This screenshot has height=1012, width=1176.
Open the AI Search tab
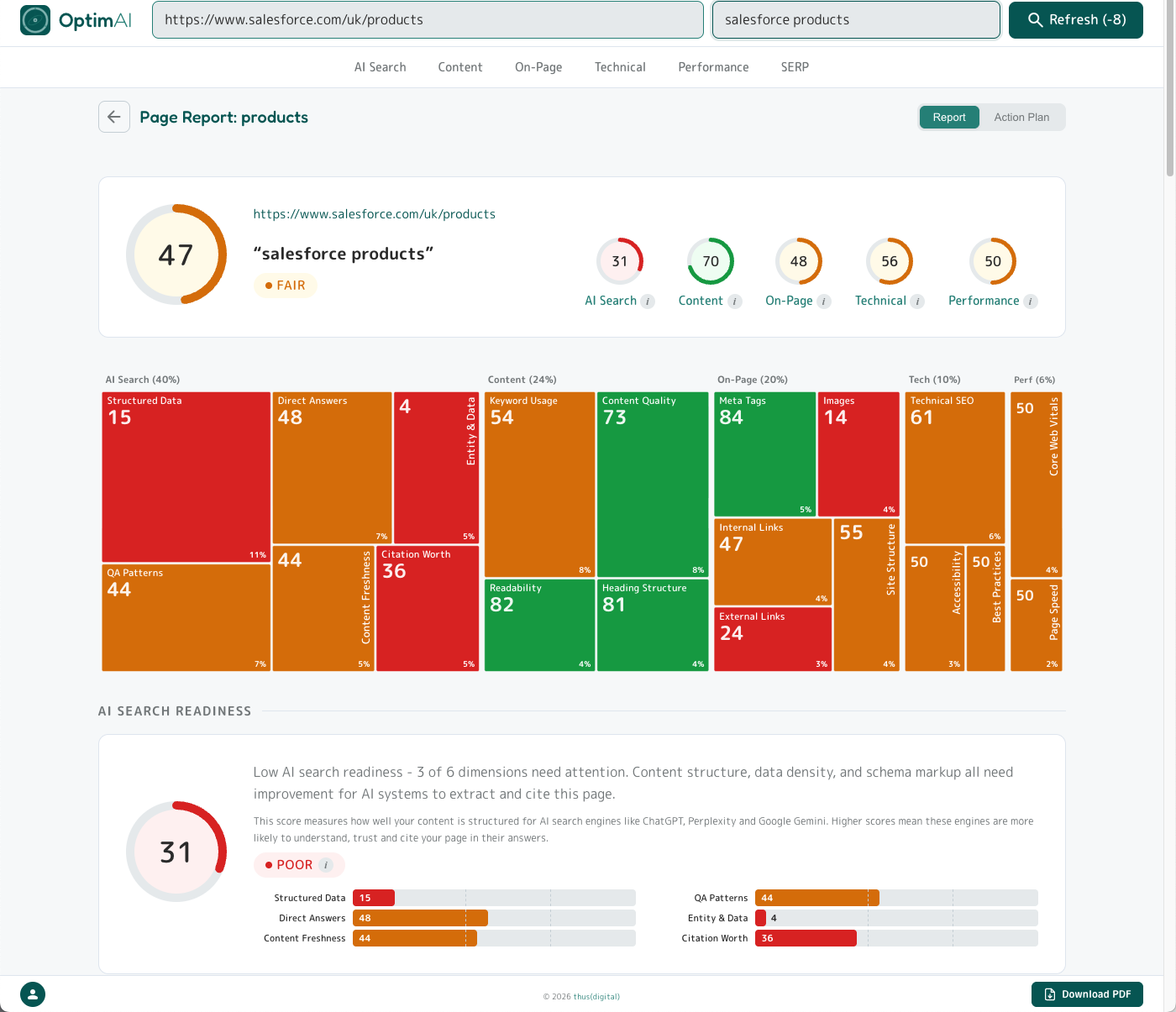(380, 67)
